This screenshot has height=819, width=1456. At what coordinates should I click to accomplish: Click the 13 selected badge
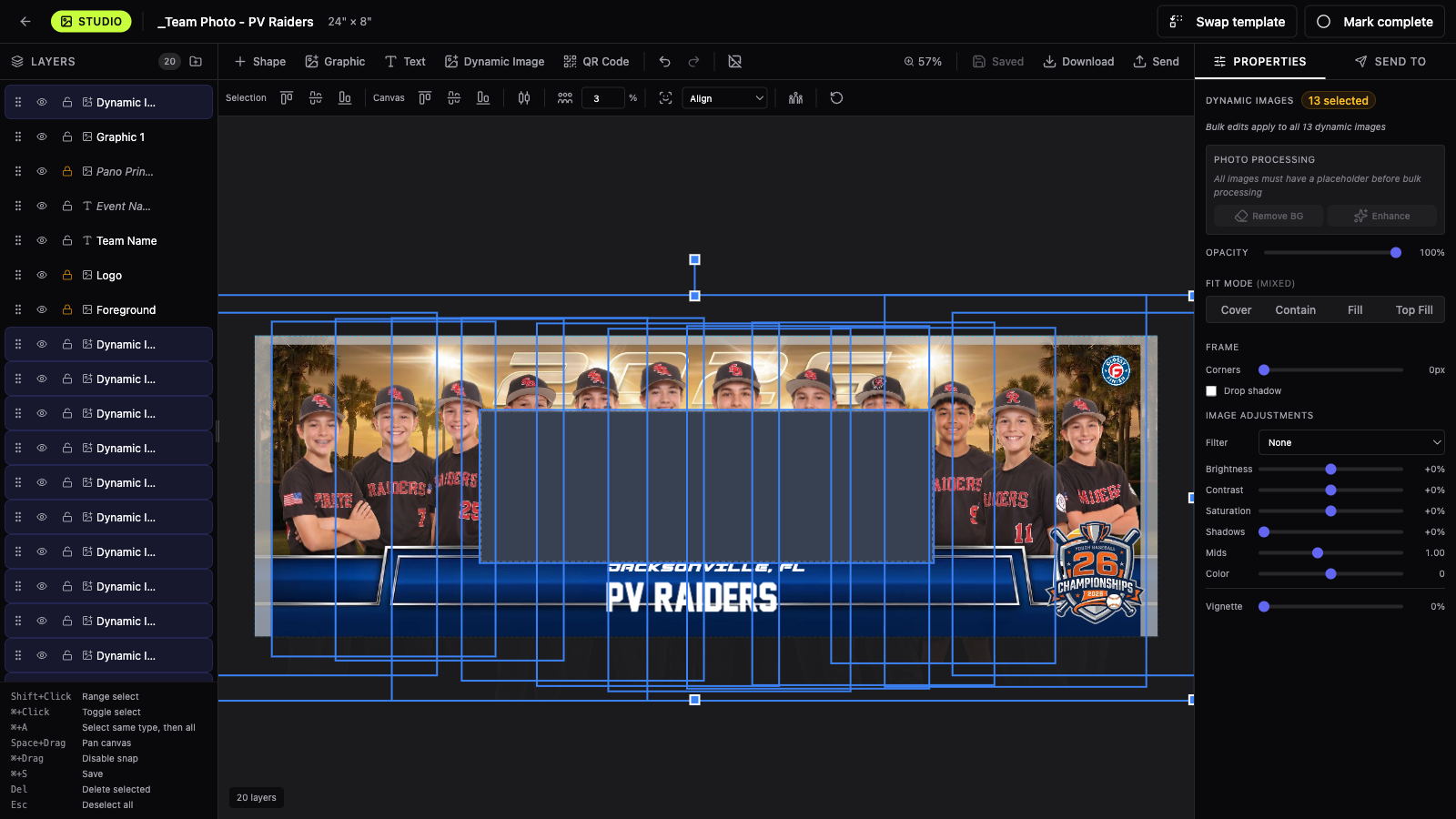pyautogui.click(x=1338, y=100)
